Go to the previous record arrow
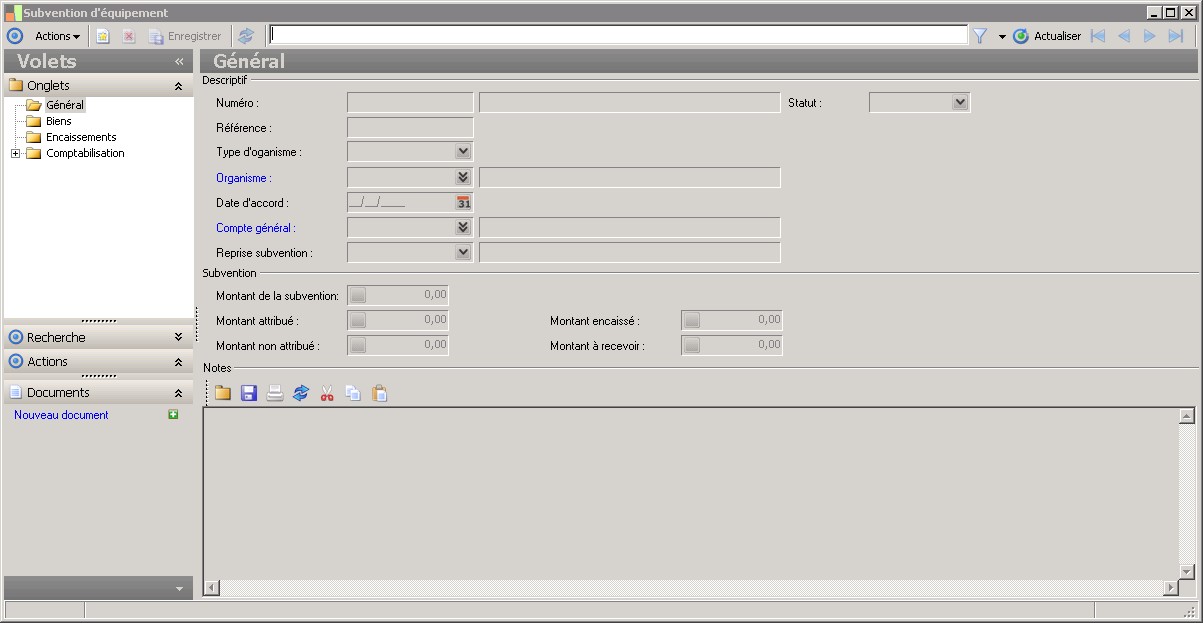 pyautogui.click(x=1124, y=36)
